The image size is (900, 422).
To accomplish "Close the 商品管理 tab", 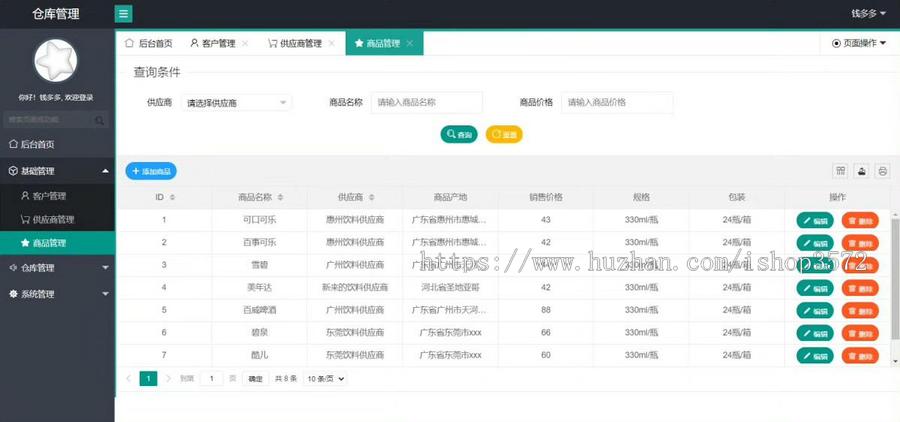I will point(409,43).
